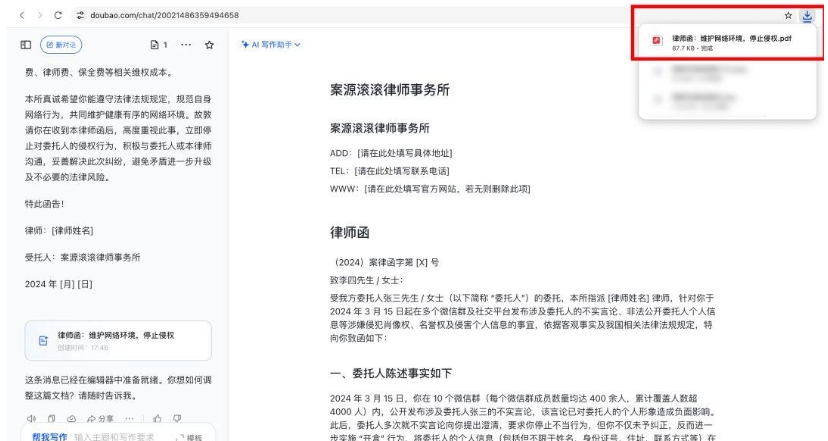828x441 pixels.
Task: Click 特此函告！ in the chat message
Action: point(44,204)
